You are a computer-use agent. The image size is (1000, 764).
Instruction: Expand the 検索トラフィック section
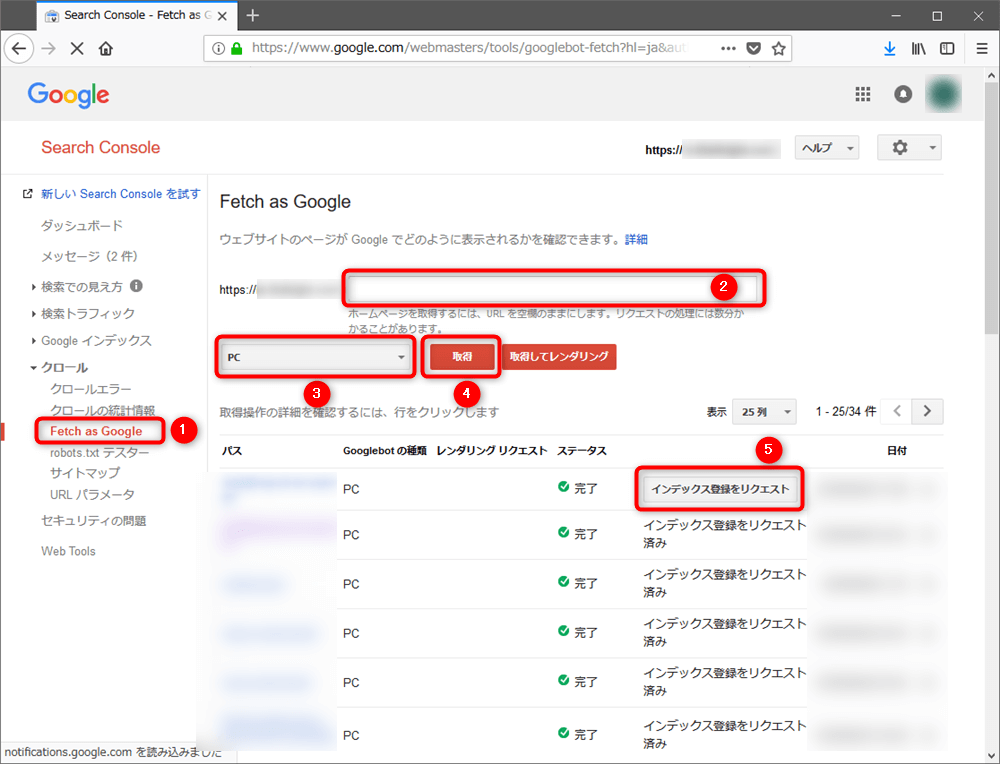pos(87,314)
